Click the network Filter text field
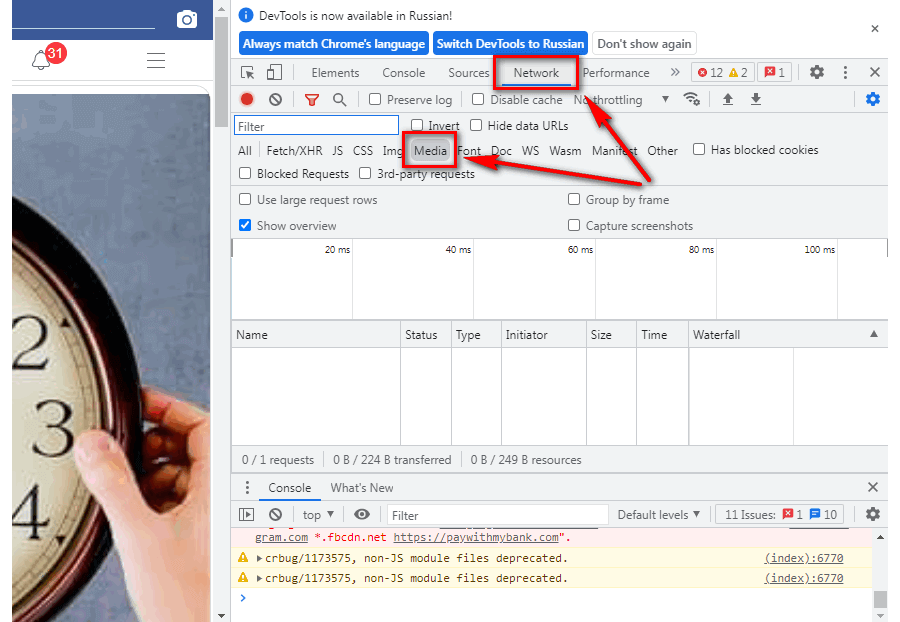 [x=317, y=126]
